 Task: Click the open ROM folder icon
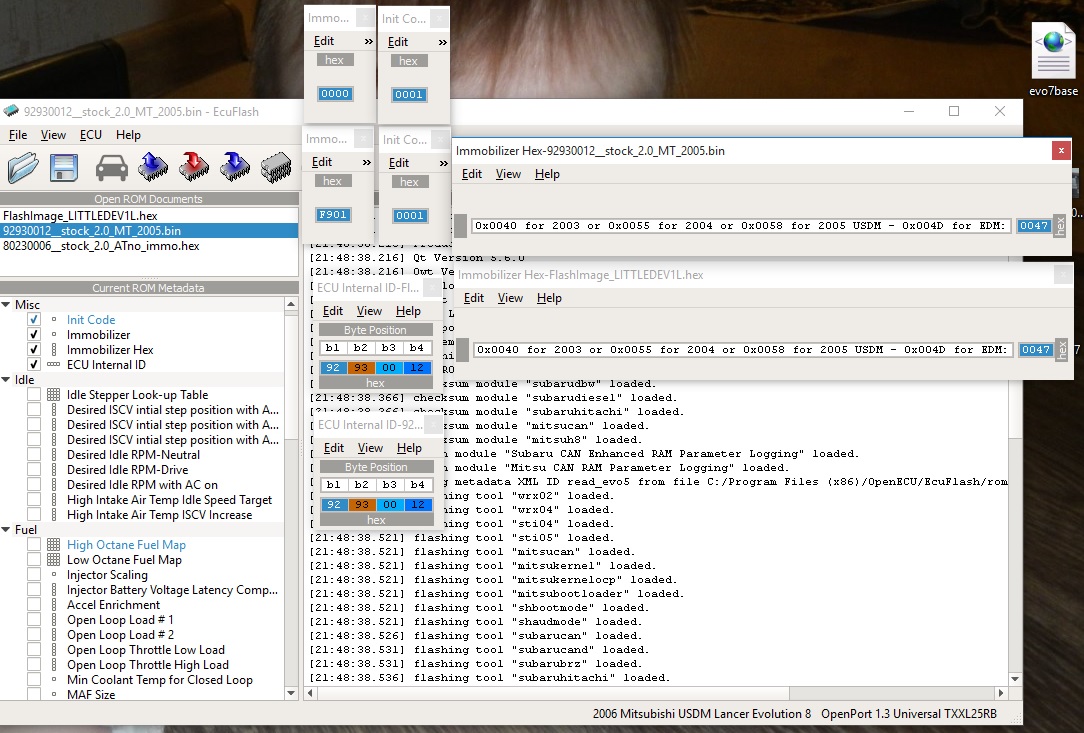pyautogui.click(x=23, y=167)
